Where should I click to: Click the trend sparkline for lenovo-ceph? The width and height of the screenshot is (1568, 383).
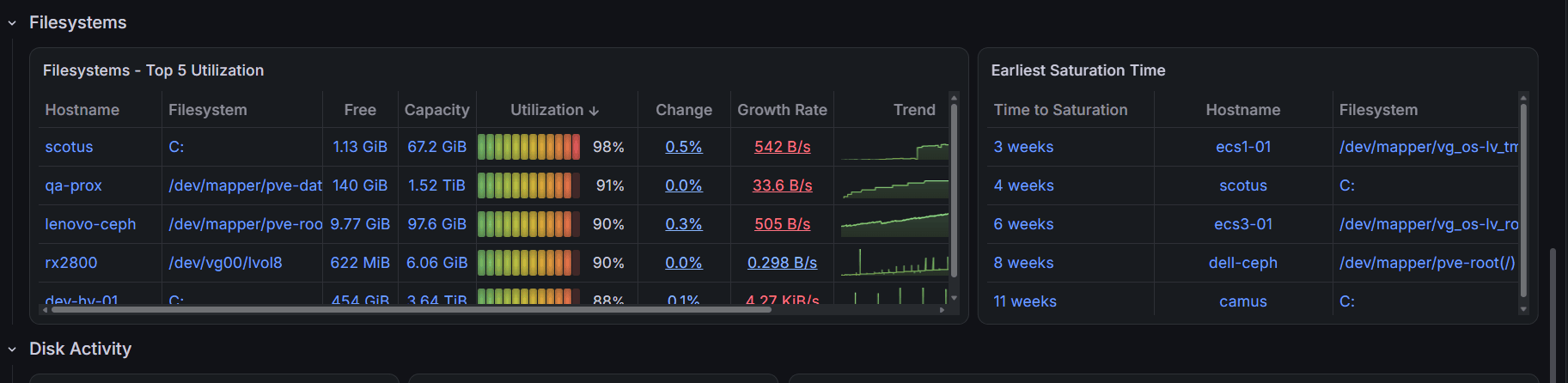[x=894, y=224]
